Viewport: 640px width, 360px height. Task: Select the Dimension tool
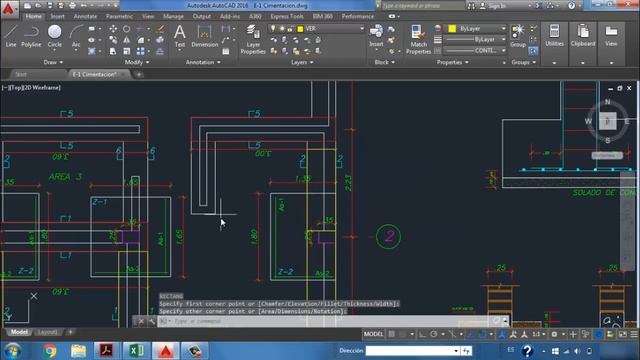[204, 36]
